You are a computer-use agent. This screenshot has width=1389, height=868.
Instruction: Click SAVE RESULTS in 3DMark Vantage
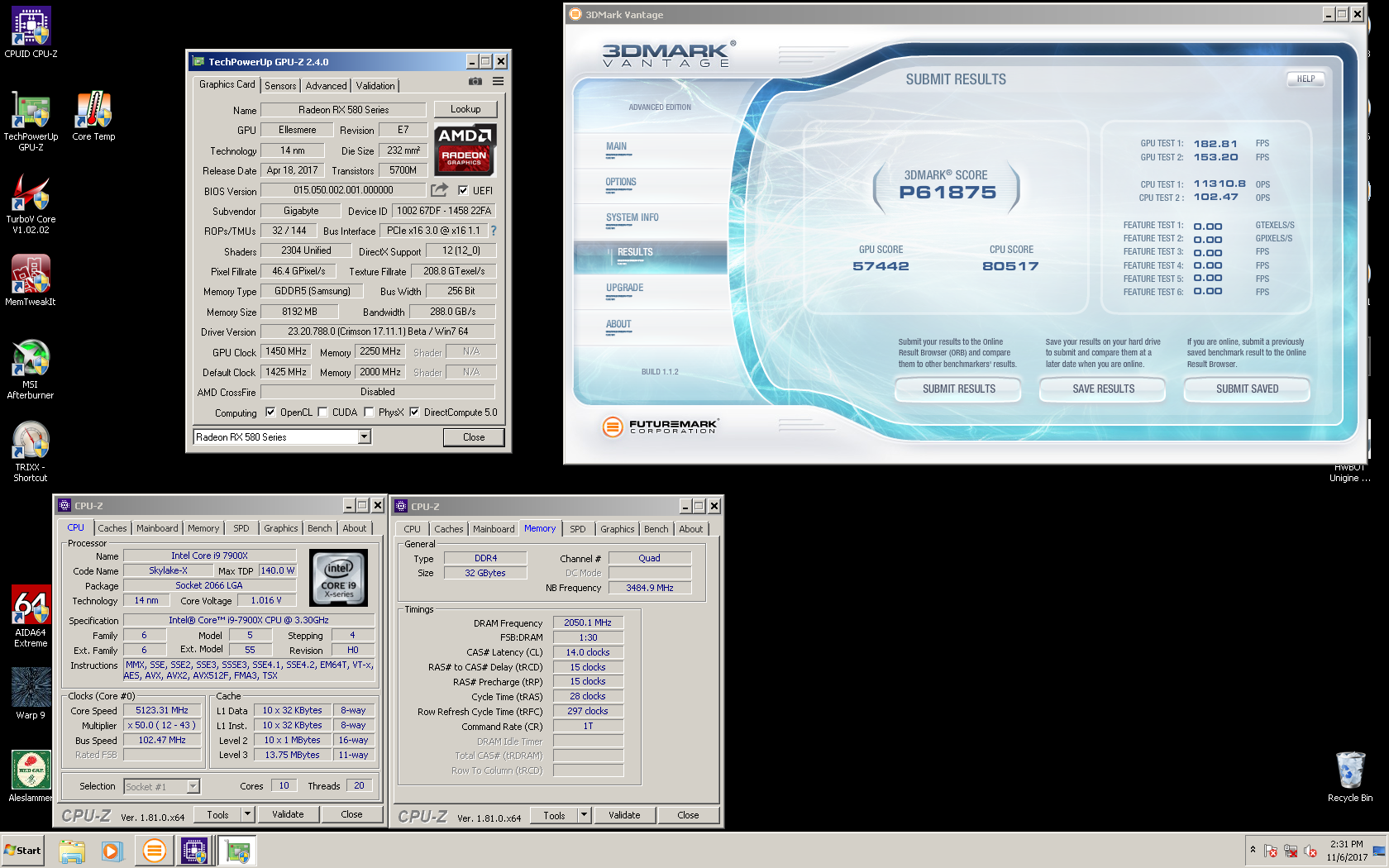click(1104, 389)
